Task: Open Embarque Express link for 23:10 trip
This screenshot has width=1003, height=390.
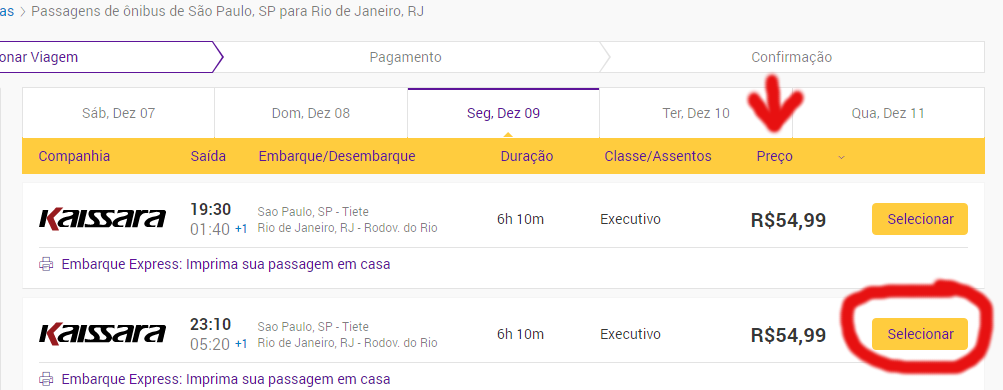Action: tap(225, 378)
